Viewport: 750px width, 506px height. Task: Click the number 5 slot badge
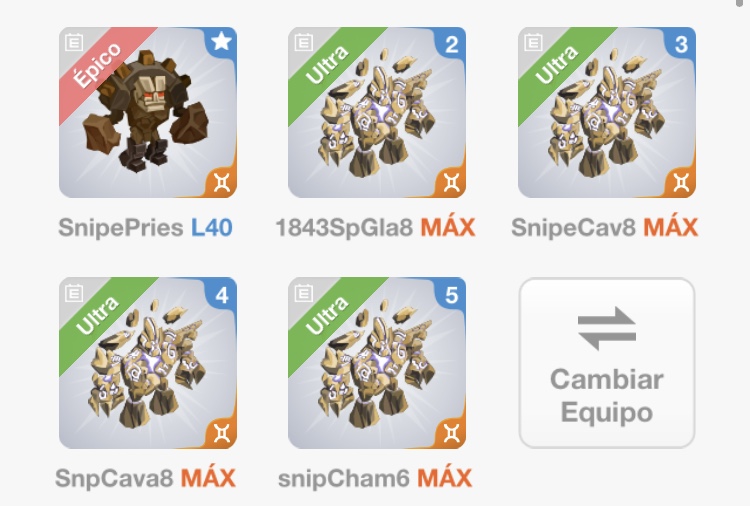click(451, 295)
